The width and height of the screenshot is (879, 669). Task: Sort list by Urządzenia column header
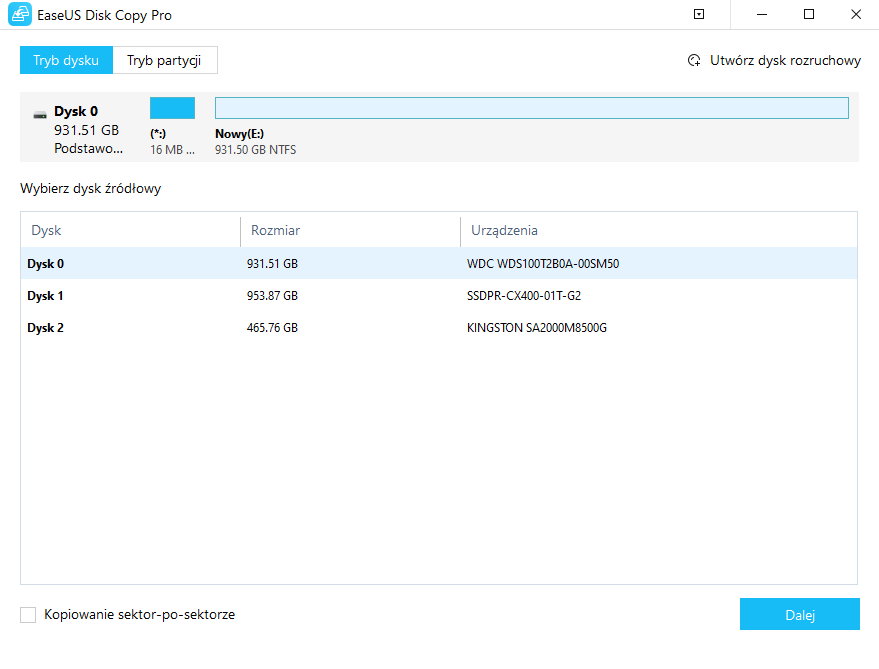(658, 230)
